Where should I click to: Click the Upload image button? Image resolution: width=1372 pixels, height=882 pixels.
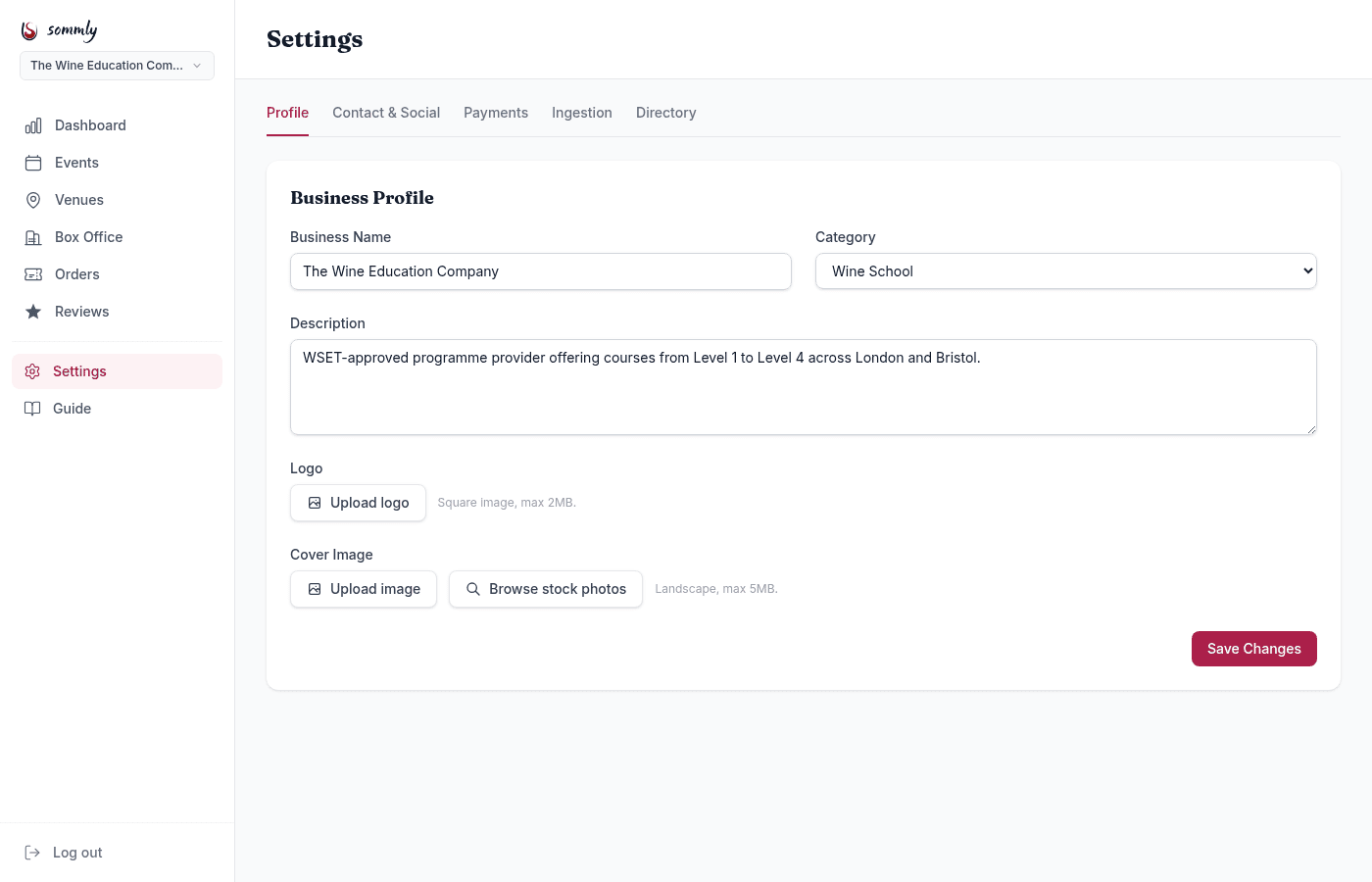[364, 589]
